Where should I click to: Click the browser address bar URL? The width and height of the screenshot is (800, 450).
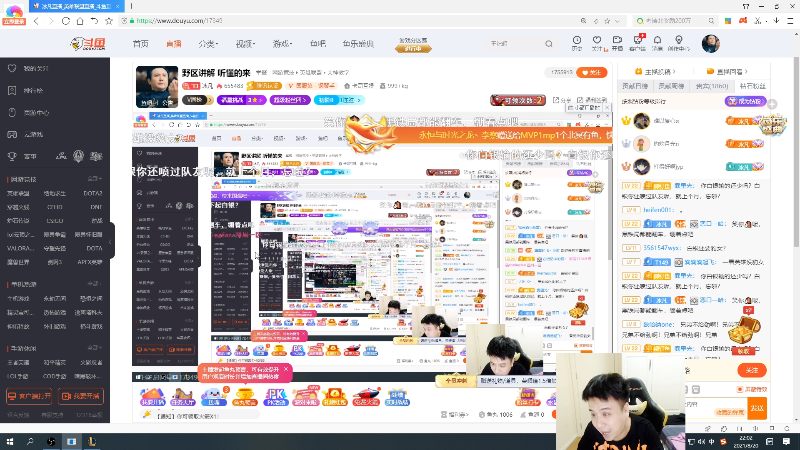[179, 21]
